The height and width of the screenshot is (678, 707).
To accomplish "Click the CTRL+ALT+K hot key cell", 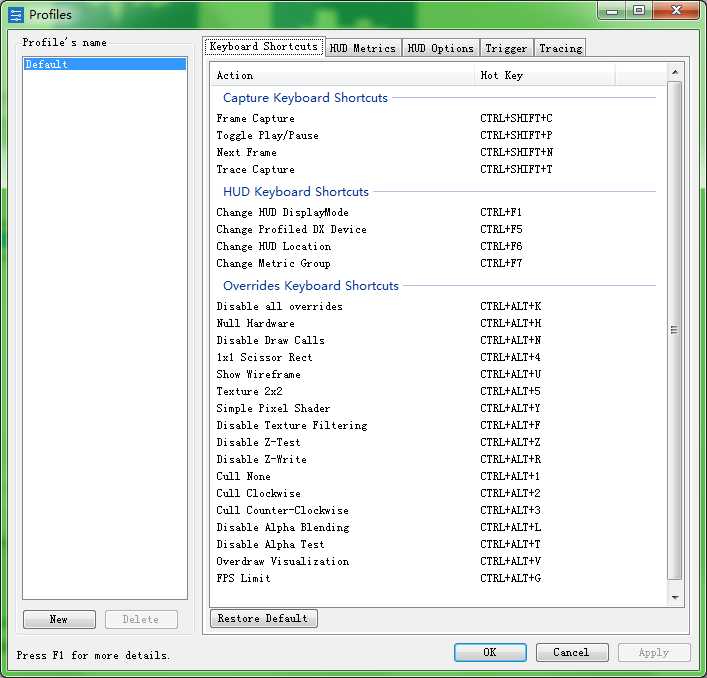I will (x=510, y=307).
